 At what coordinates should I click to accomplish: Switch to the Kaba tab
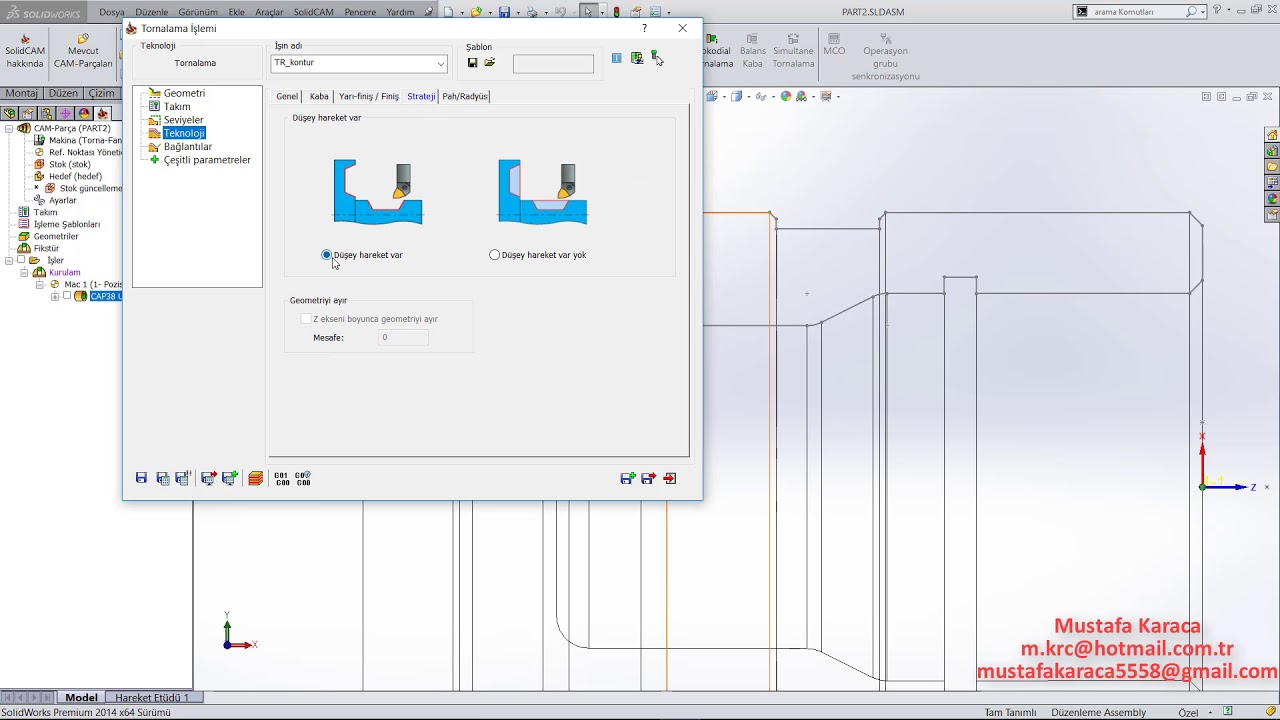coord(319,96)
